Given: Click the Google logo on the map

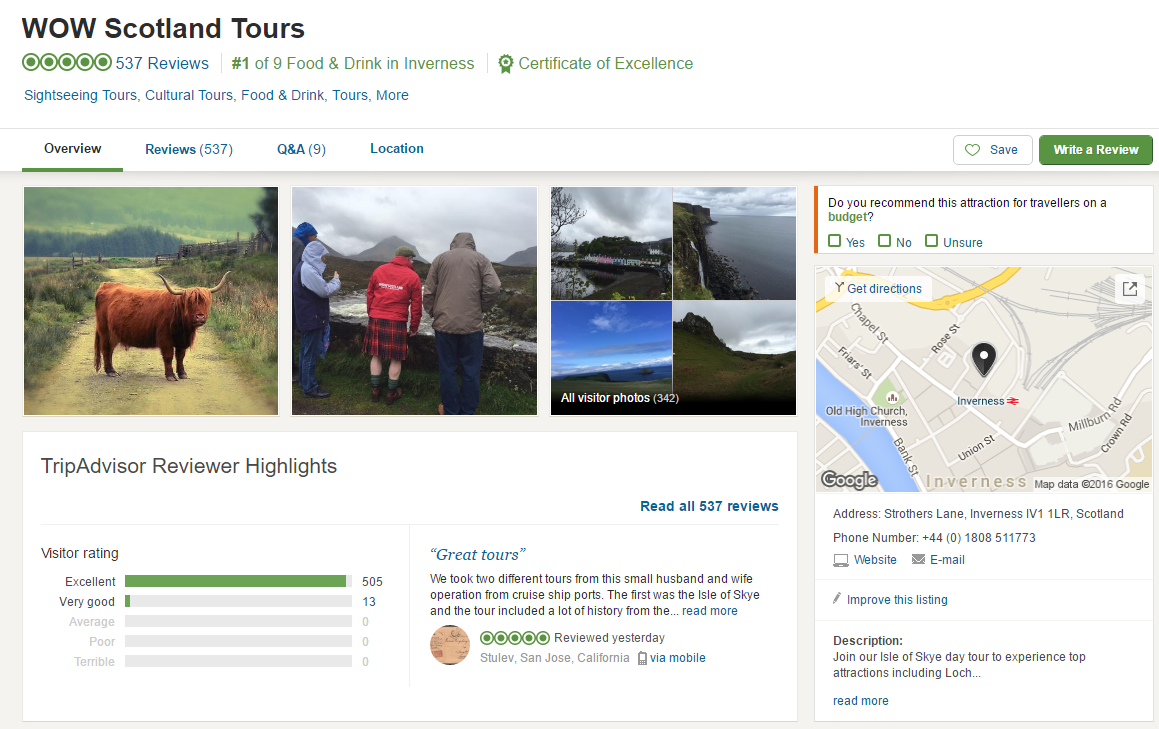Looking at the screenshot, I should pyautogui.click(x=849, y=480).
